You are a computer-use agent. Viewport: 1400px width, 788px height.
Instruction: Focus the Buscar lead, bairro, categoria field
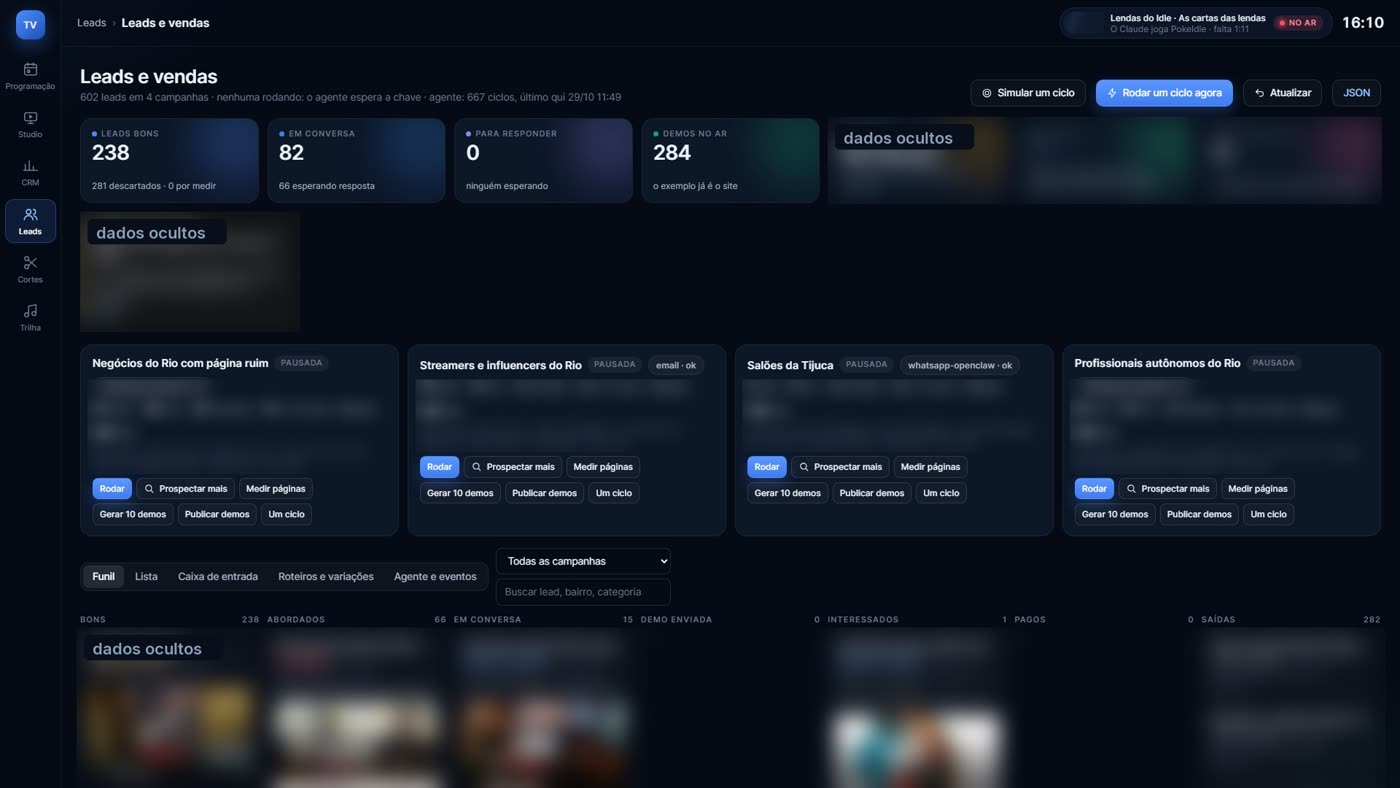click(x=583, y=592)
